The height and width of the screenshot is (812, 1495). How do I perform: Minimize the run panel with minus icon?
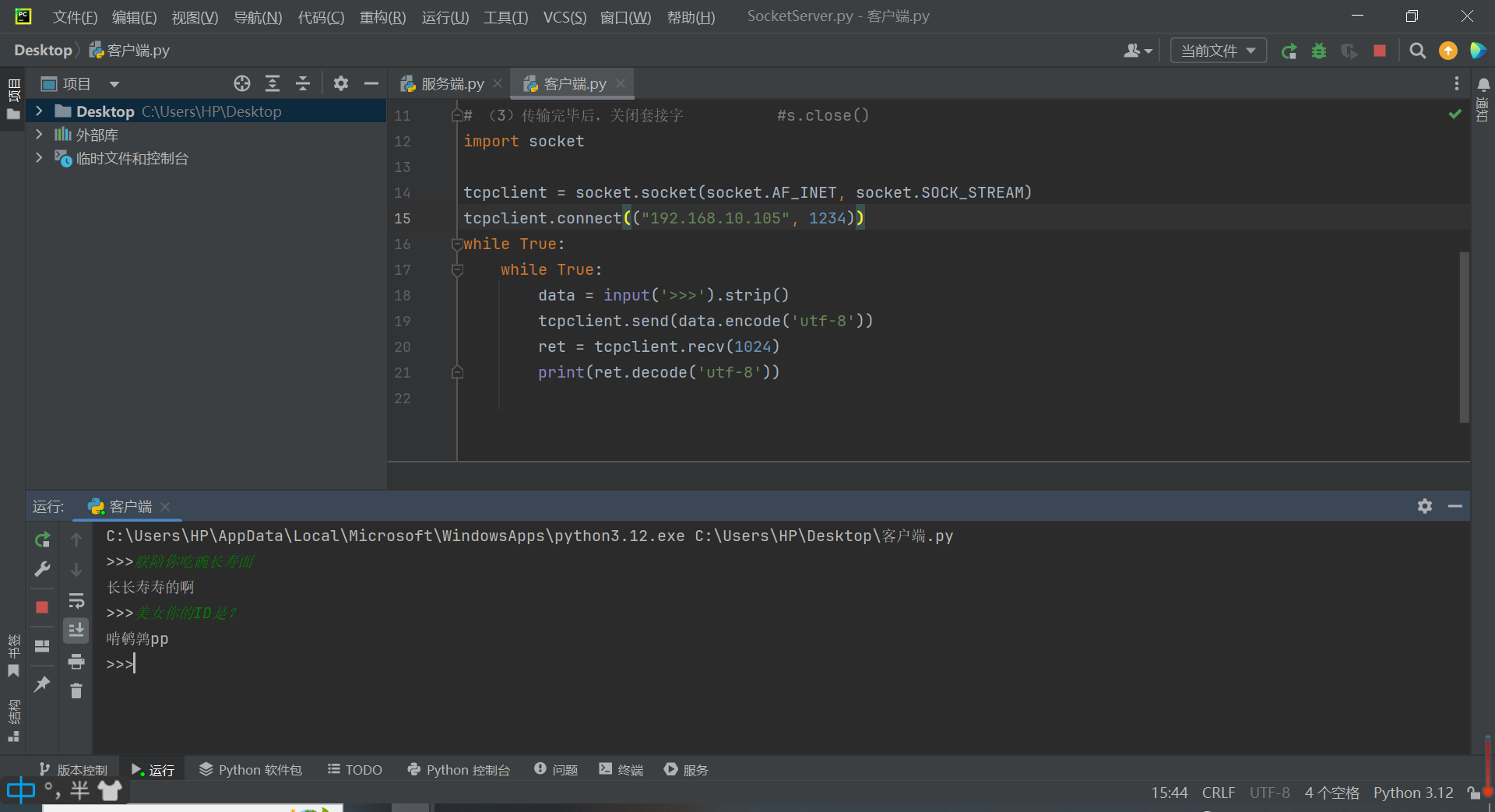tap(1455, 506)
